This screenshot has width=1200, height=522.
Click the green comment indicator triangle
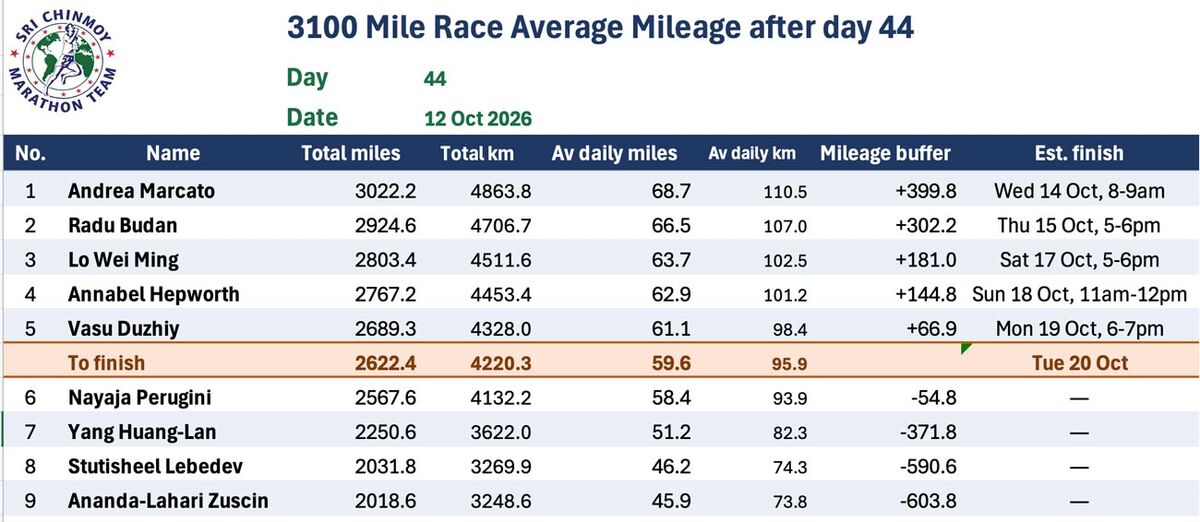tap(966, 349)
